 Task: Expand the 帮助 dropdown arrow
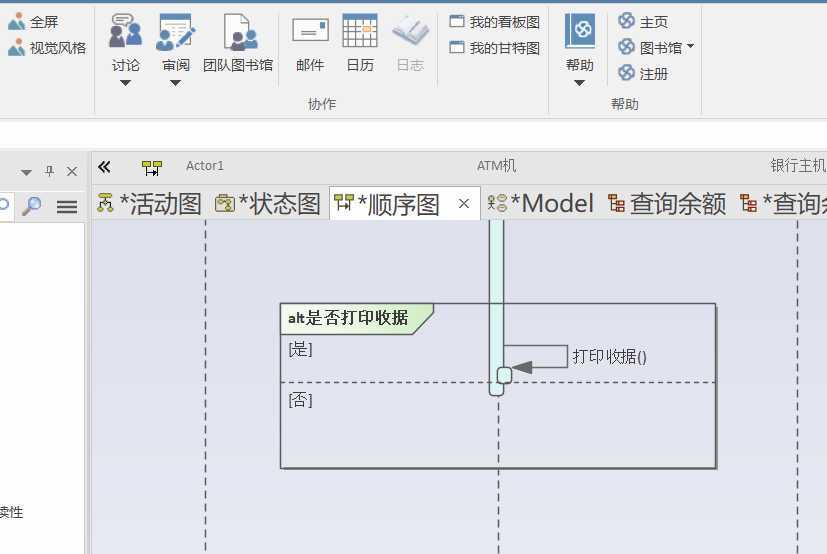click(579, 83)
